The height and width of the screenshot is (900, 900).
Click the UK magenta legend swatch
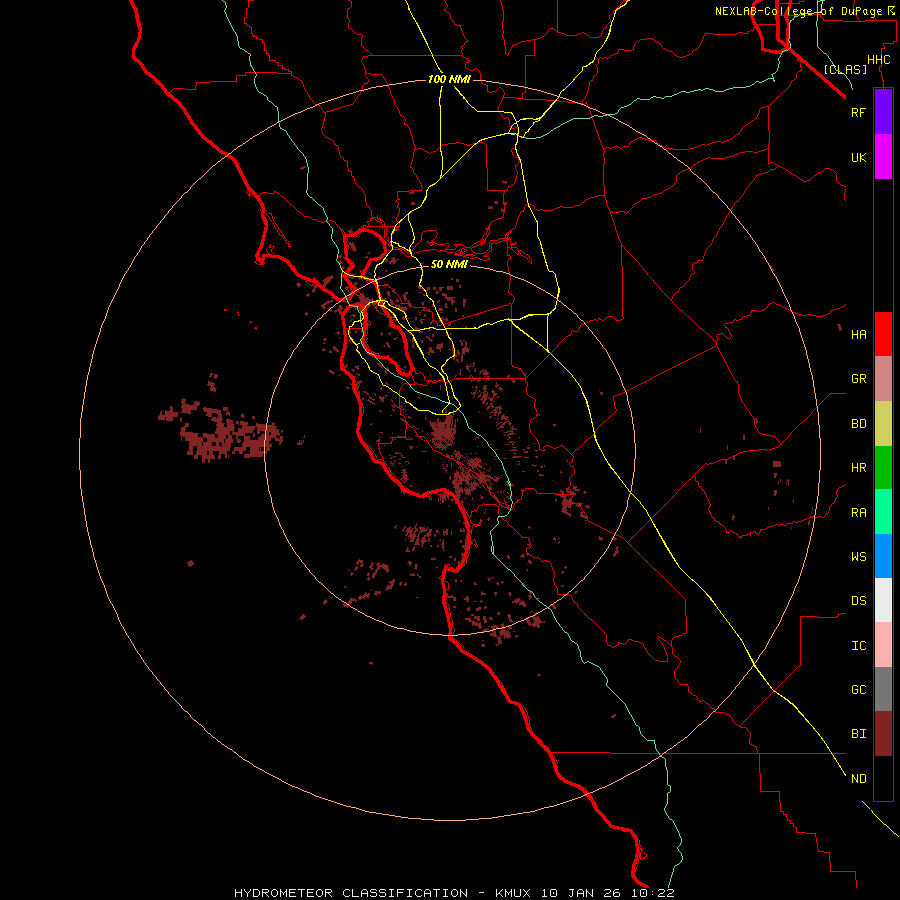click(x=883, y=157)
